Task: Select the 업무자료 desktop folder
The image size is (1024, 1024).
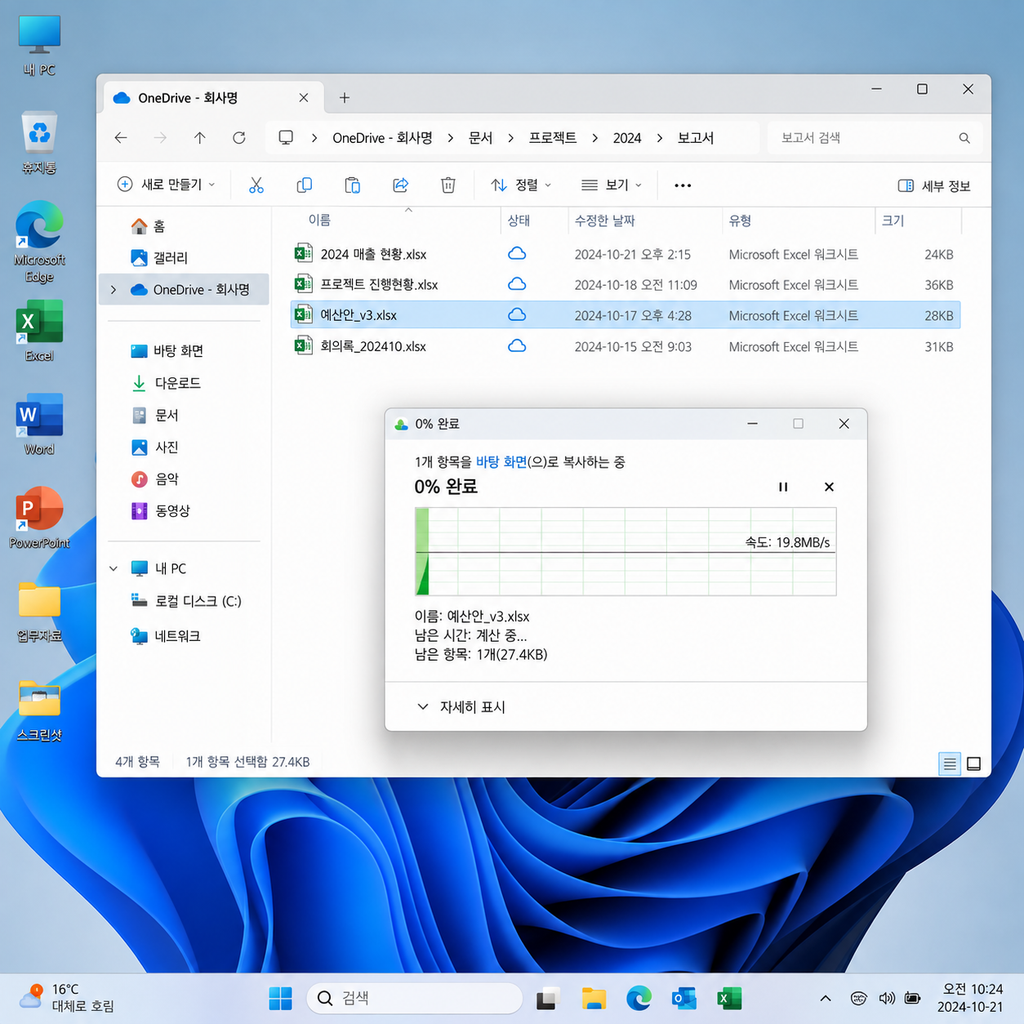Action: (39, 612)
